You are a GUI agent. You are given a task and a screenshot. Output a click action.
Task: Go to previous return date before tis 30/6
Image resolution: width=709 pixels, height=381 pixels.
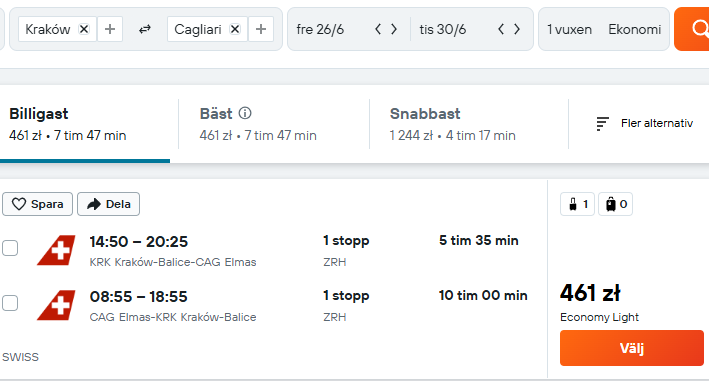(501, 29)
